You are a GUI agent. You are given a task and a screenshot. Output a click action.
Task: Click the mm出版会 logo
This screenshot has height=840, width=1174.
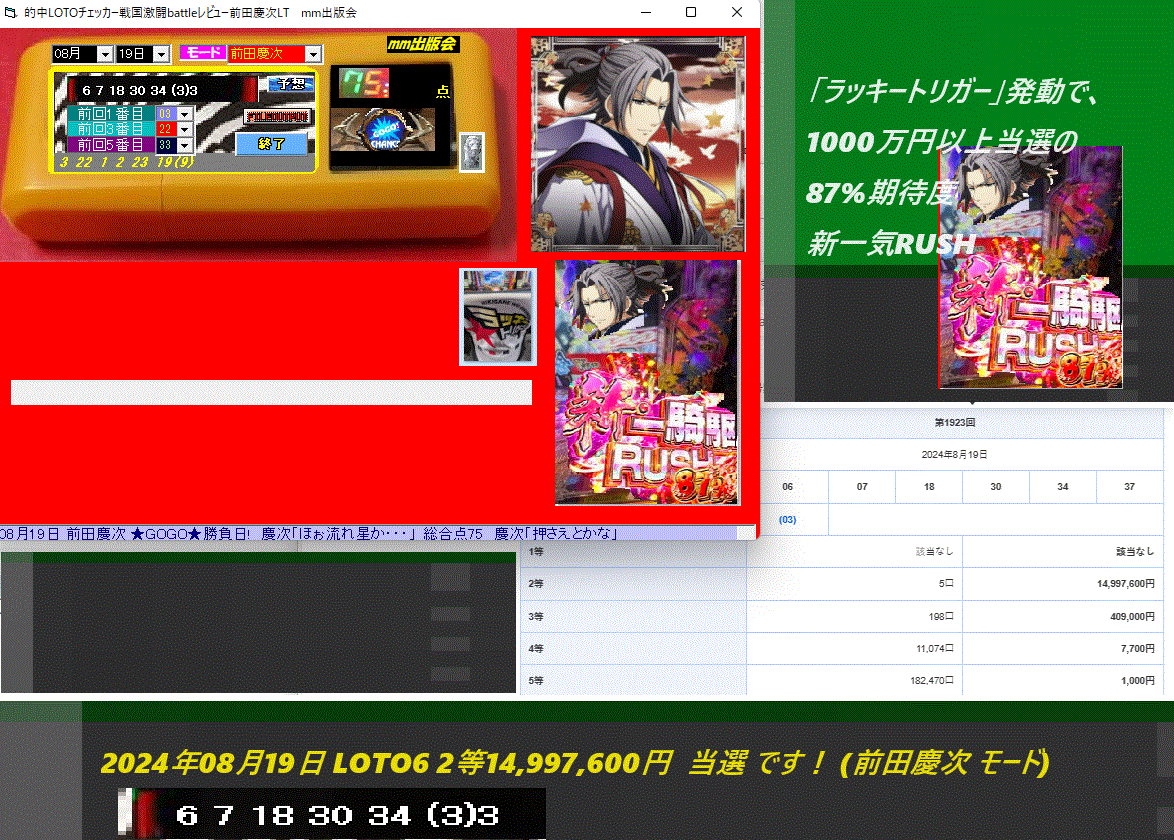pos(423,44)
